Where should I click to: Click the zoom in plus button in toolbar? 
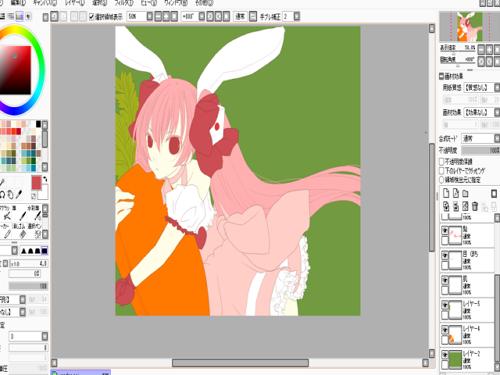tap(166, 16)
